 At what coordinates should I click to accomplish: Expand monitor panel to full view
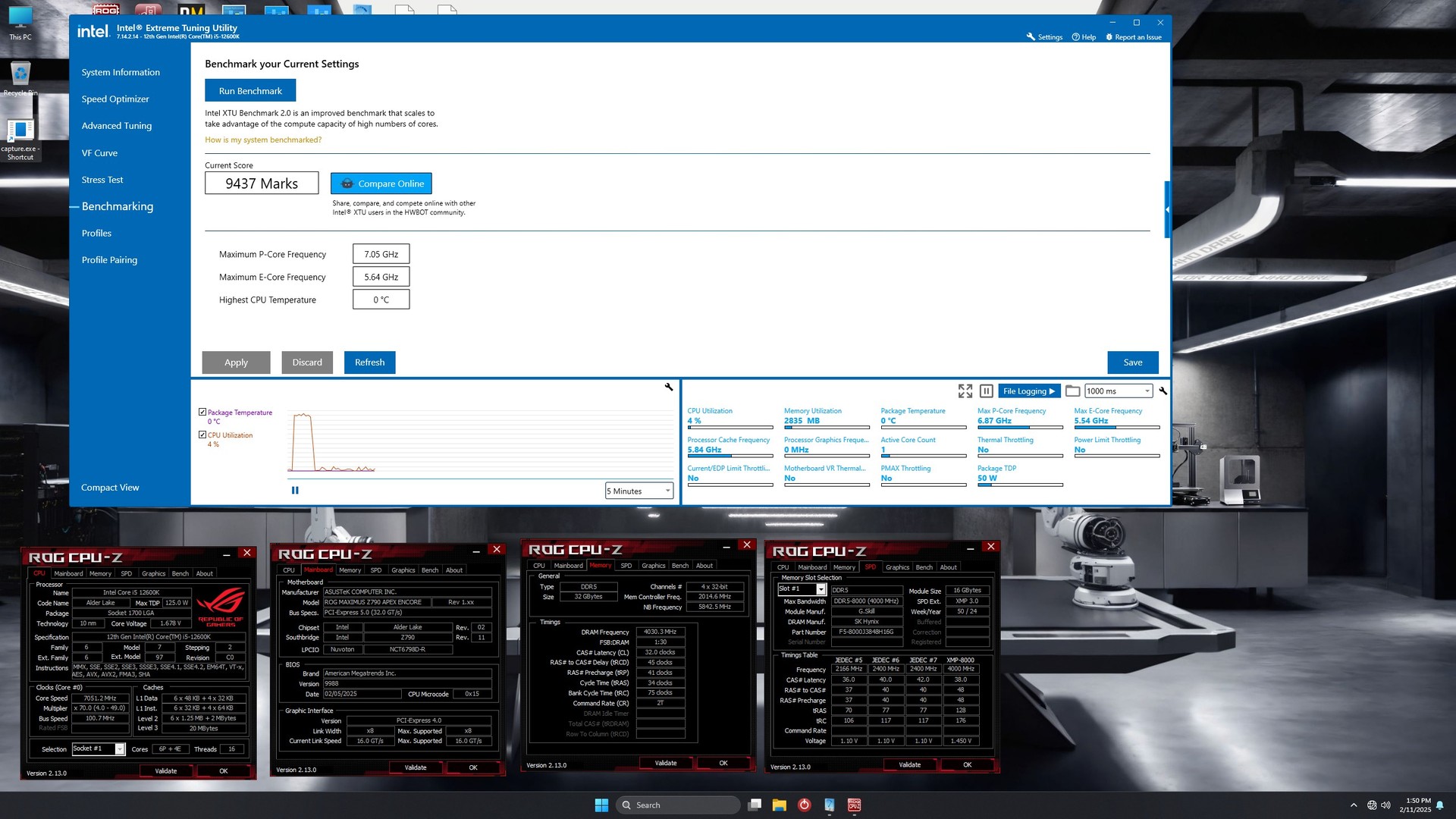pyautogui.click(x=965, y=391)
